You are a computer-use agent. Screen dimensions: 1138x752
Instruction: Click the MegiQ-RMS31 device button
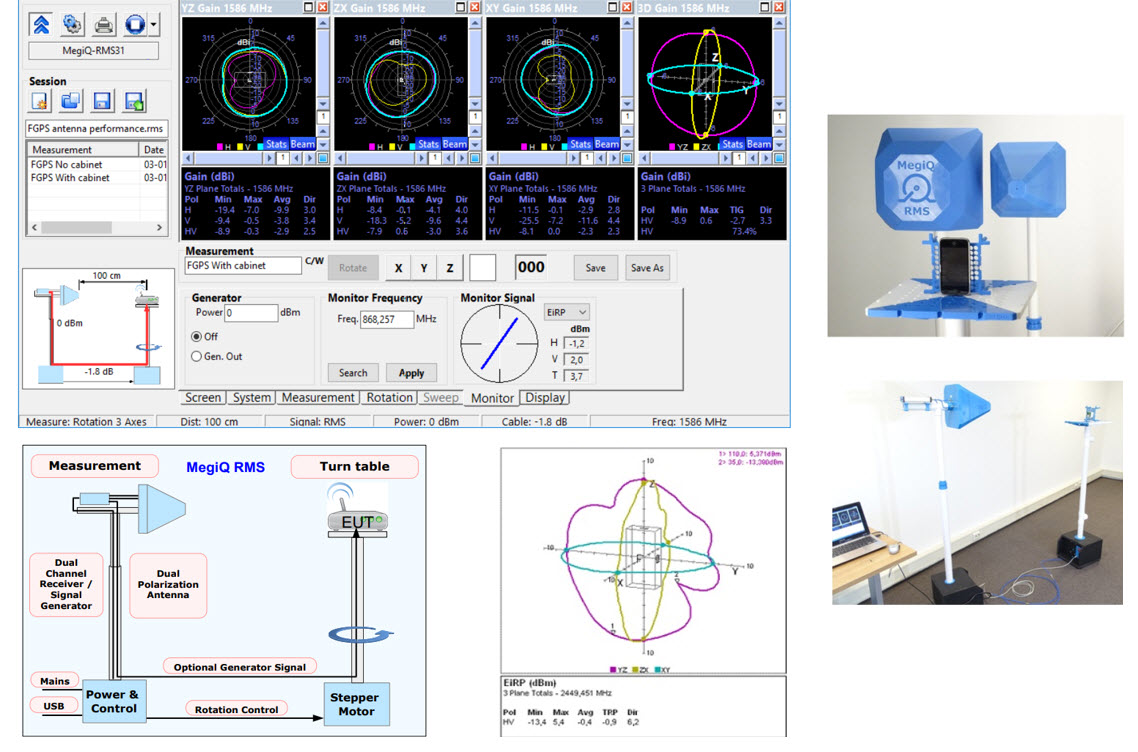click(x=94, y=51)
